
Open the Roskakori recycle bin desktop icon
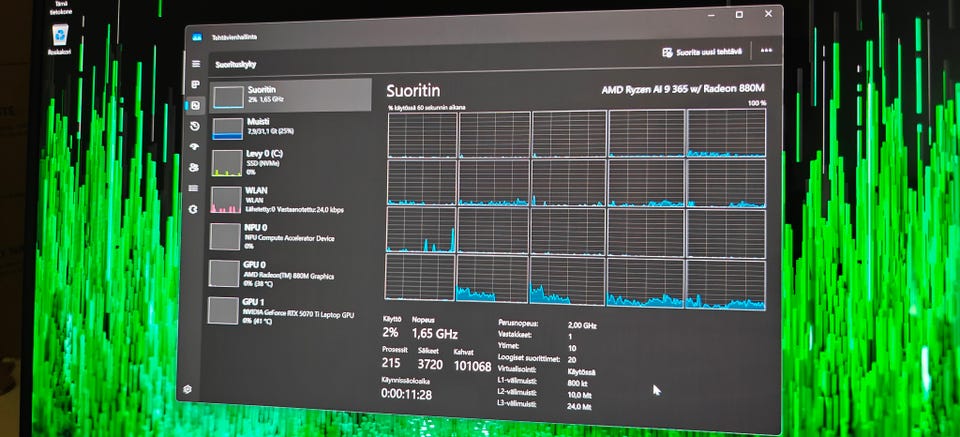click(60, 40)
